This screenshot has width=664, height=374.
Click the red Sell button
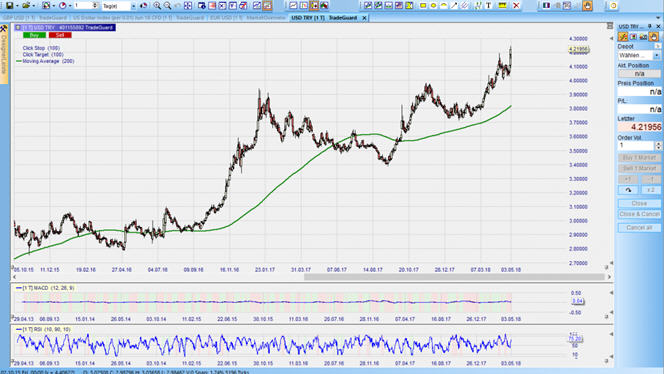(x=60, y=35)
